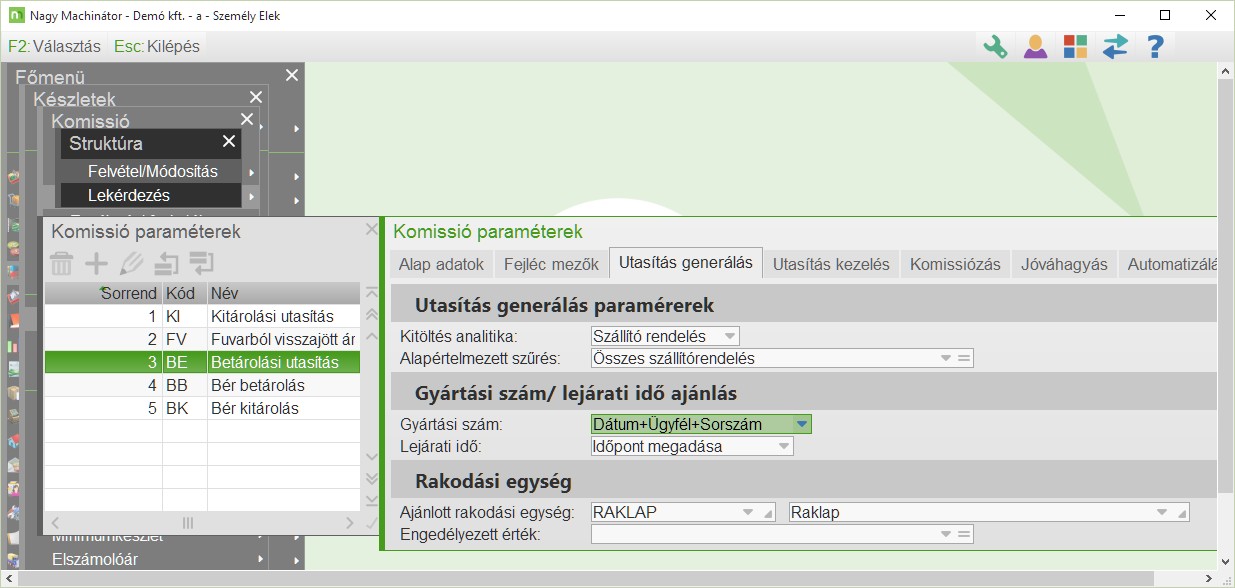Open the Felvétel/Módosítás submenu
1235x588 pixels.
click(152, 171)
